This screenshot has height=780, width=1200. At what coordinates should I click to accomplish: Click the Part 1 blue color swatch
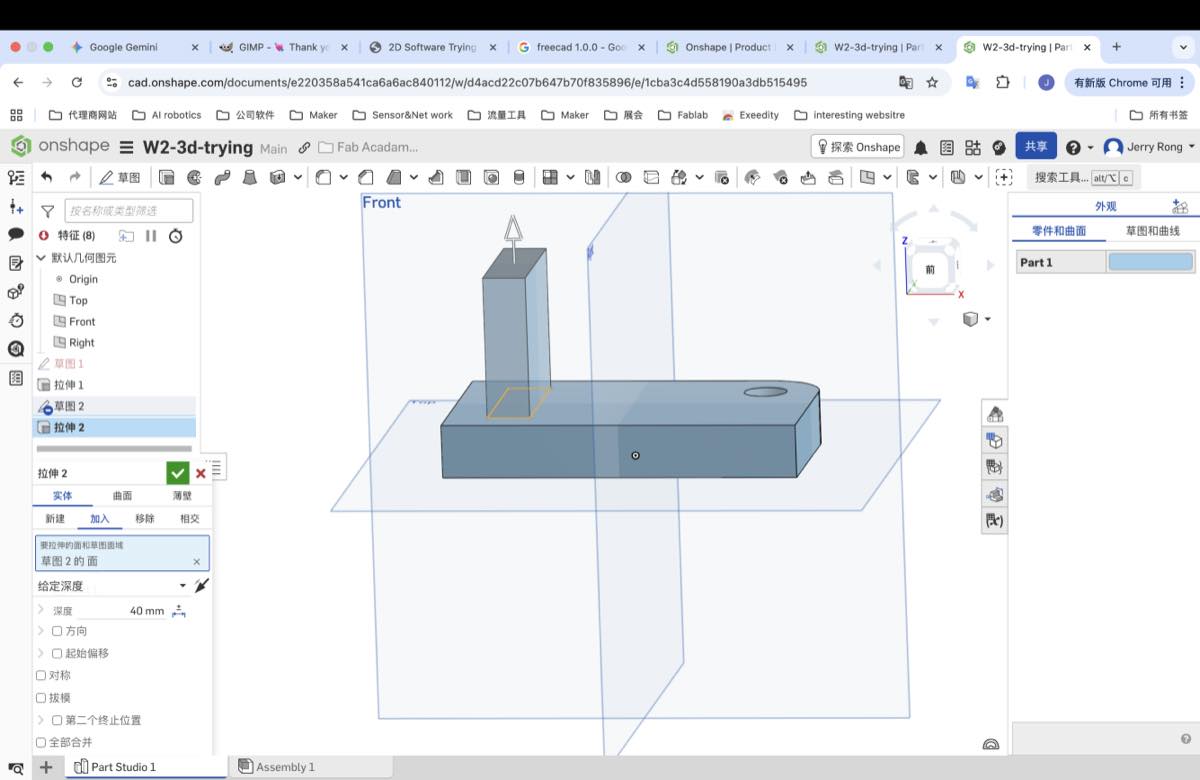point(1150,262)
